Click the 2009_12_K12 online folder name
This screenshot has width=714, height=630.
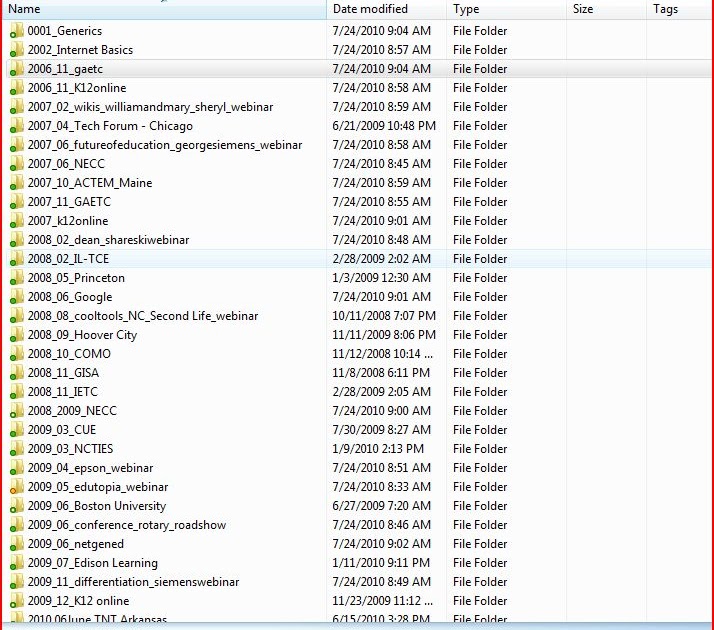coord(78,601)
